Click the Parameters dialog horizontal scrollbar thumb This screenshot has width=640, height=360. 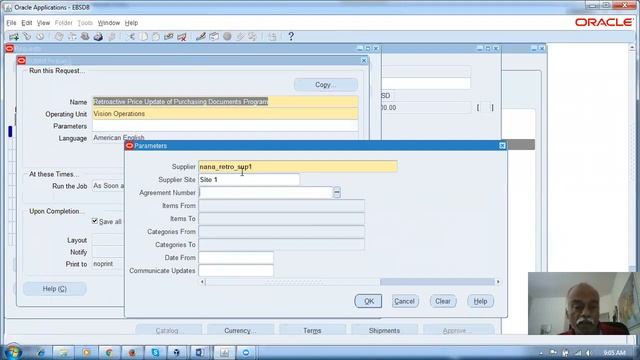(293, 282)
